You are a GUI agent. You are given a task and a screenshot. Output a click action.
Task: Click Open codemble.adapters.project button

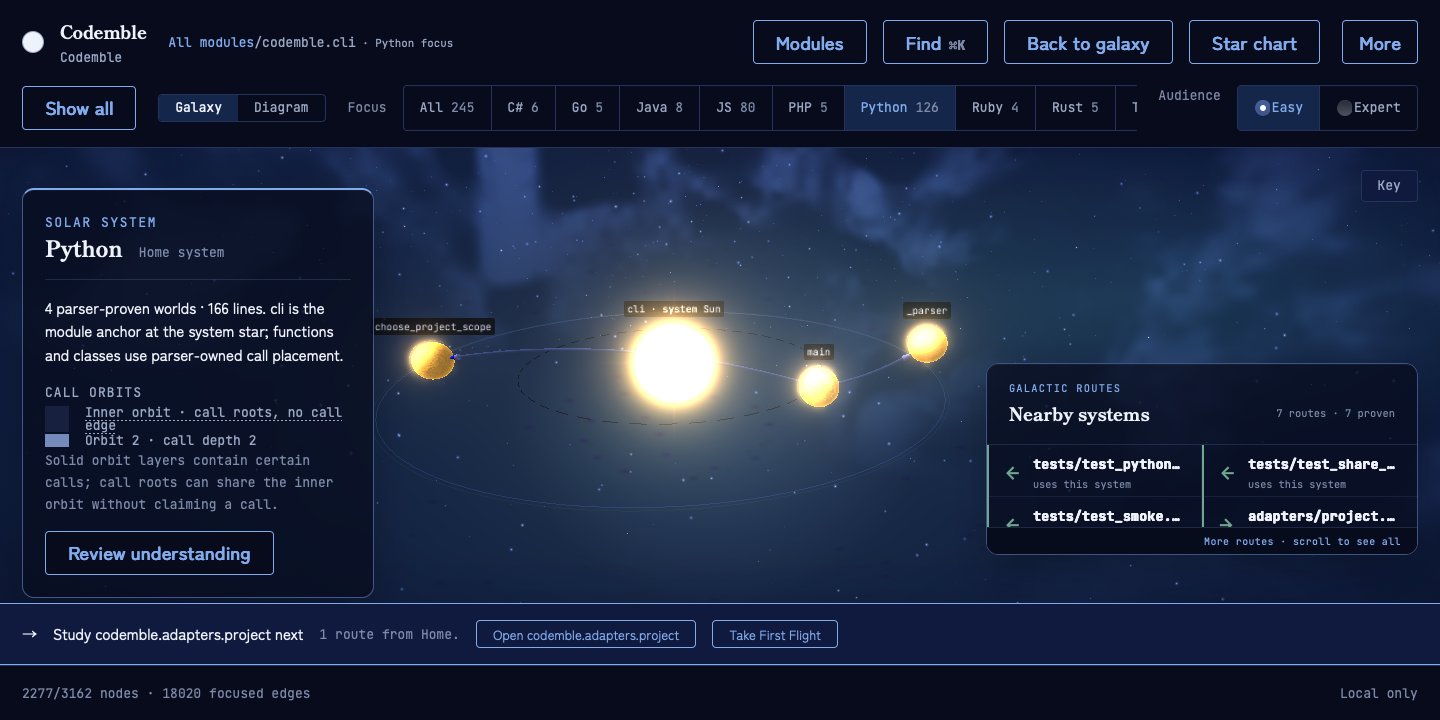tap(586, 634)
